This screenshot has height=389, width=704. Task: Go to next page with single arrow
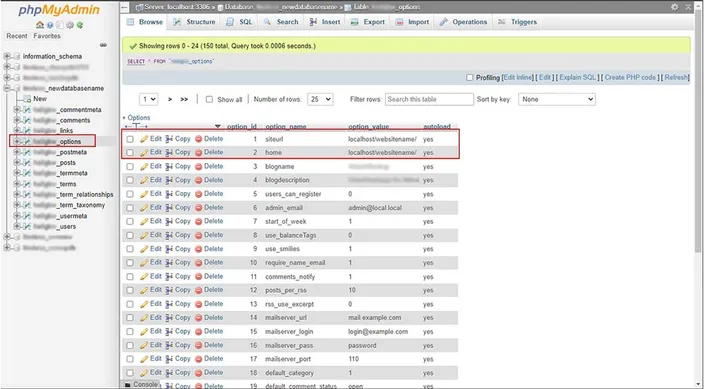pyautogui.click(x=170, y=100)
